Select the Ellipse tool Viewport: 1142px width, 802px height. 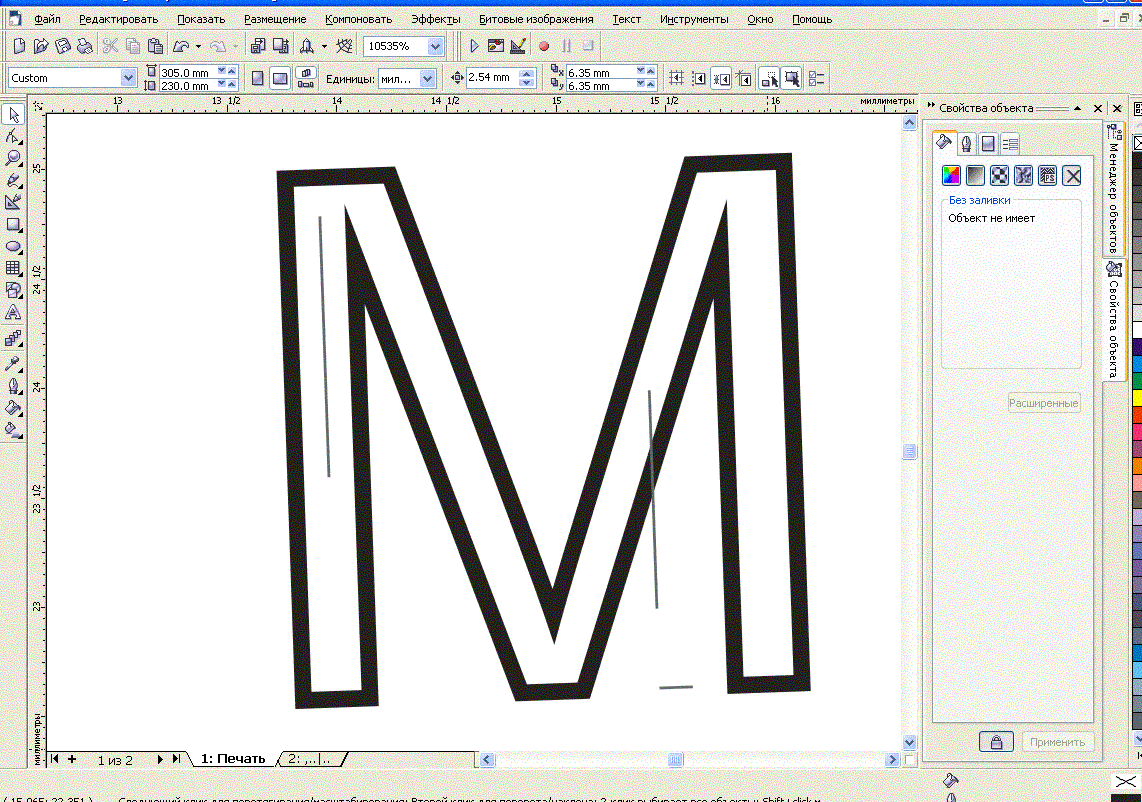tap(13, 247)
